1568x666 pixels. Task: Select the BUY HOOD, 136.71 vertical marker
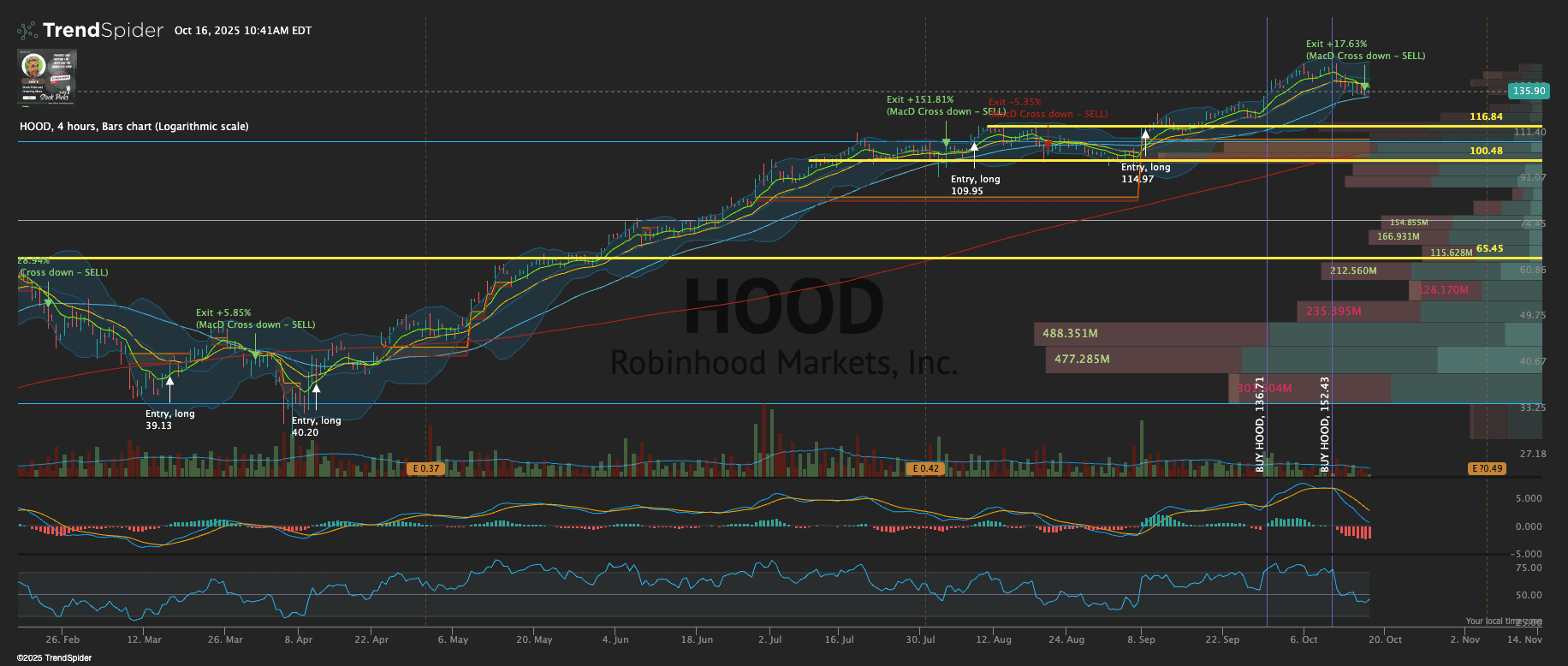(x=1260, y=425)
